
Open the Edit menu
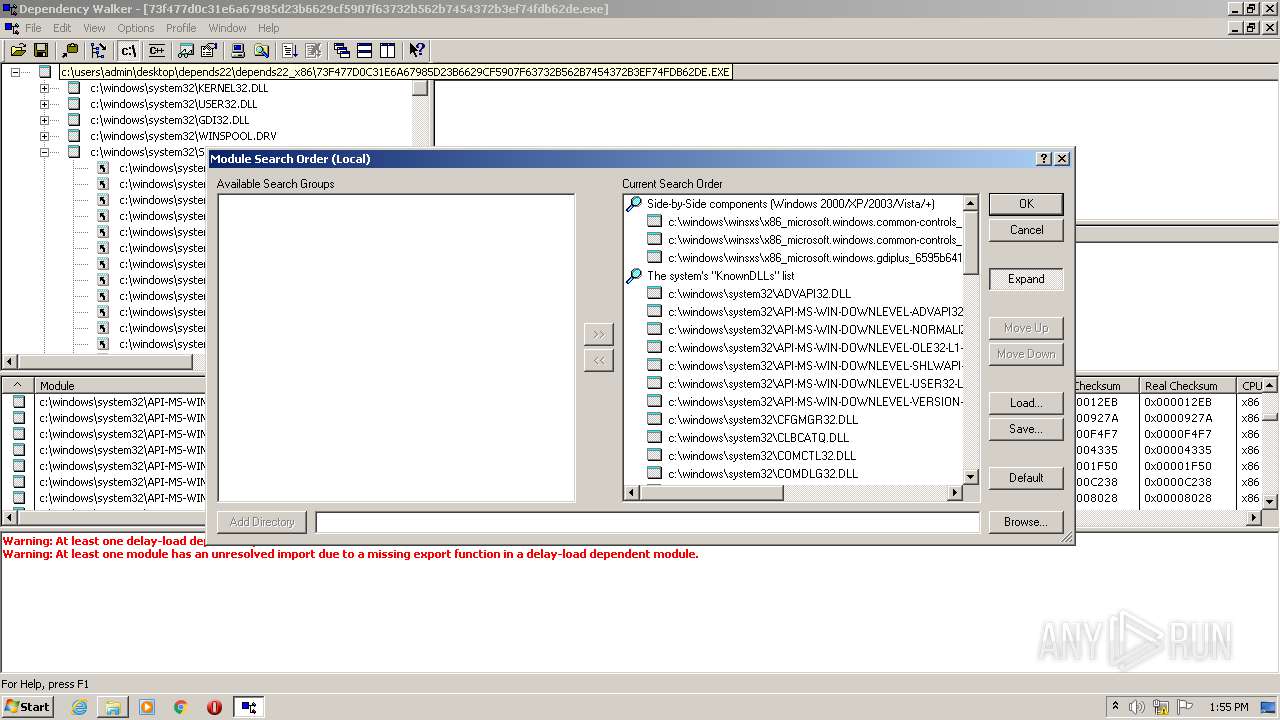[x=62, y=28]
